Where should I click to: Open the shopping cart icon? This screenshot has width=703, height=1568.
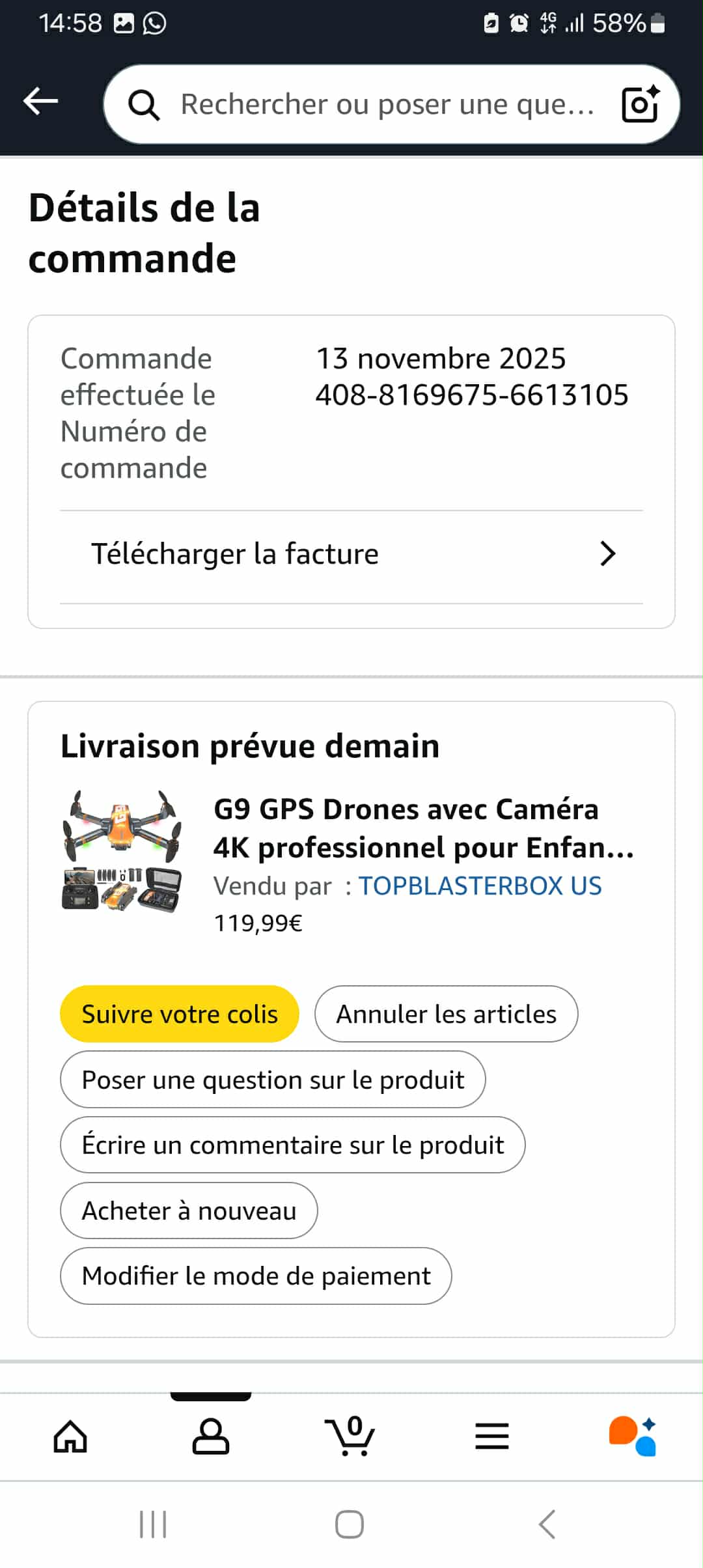[x=351, y=1436]
